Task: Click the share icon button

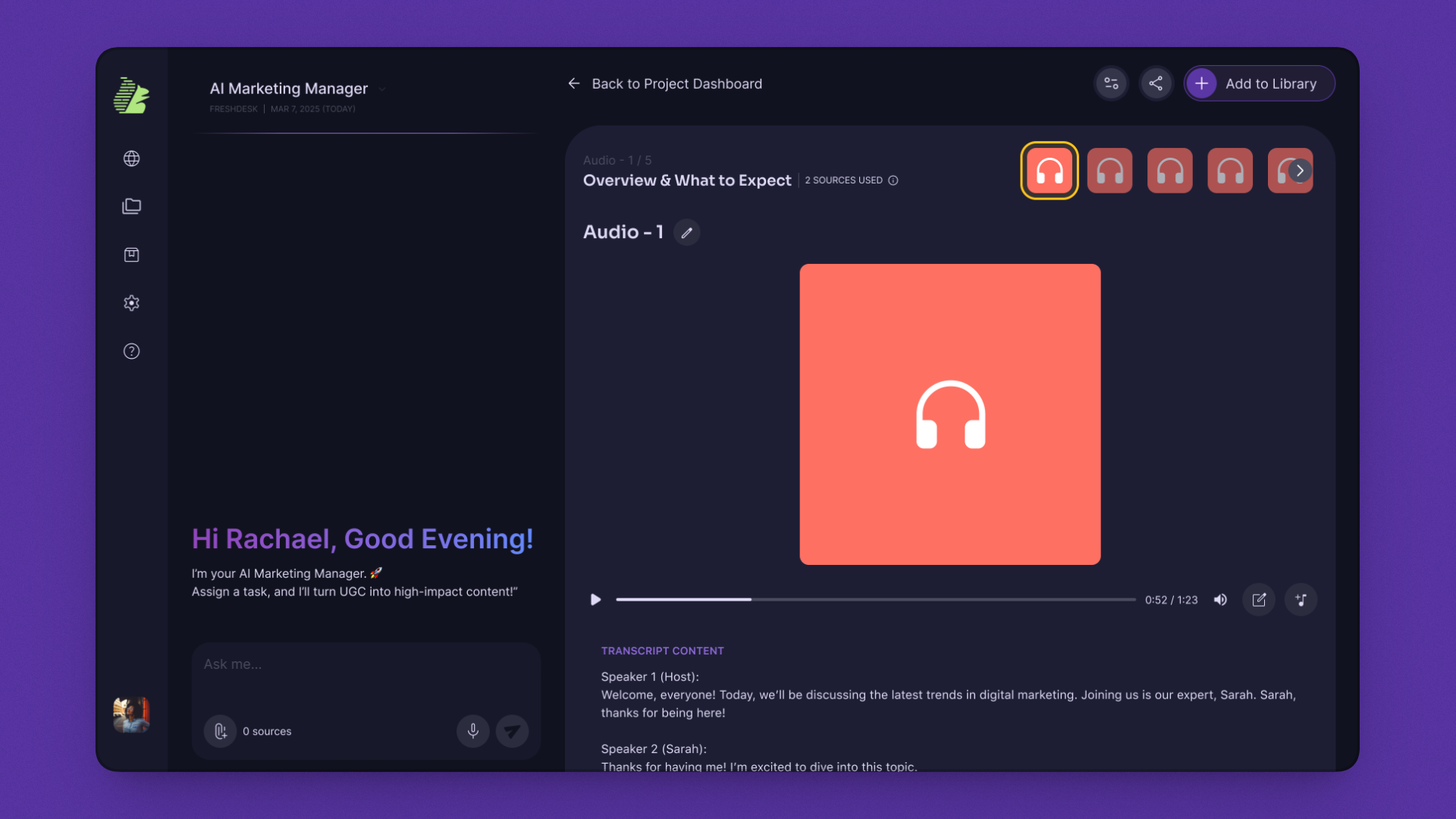Action: pos(1156,83)
